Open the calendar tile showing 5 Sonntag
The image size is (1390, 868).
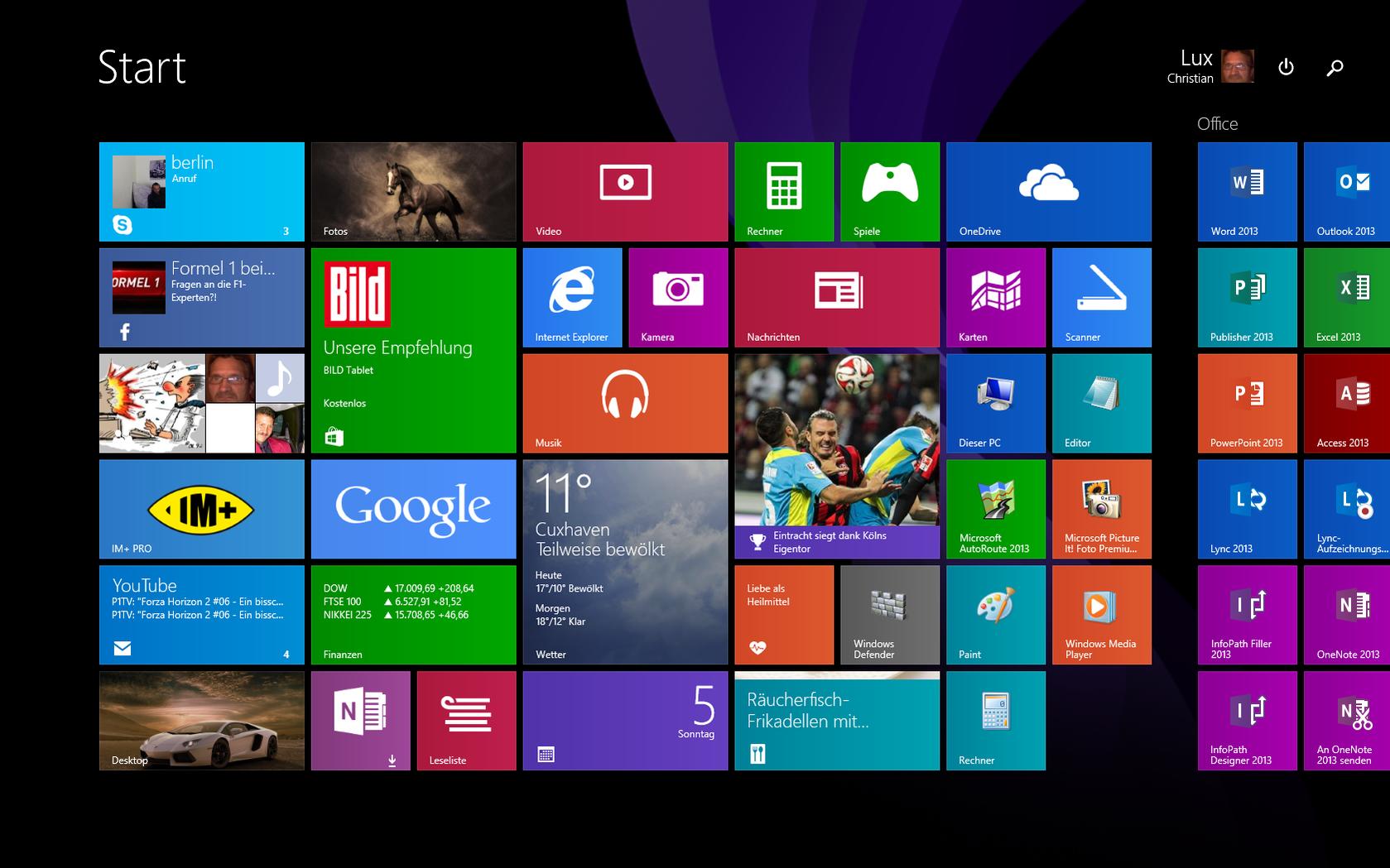pyautogui.click(x=626, y=722)
